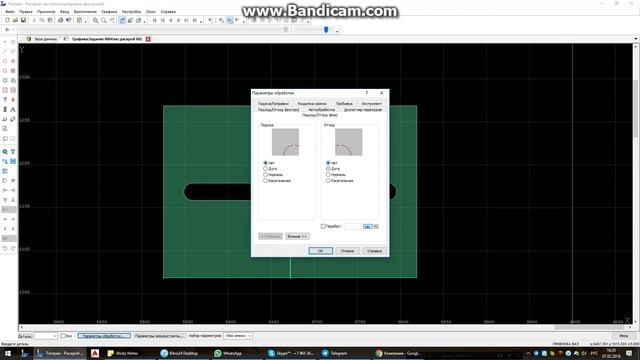Viewport: 640px width, 360px height.
Task: Select 'Нормаль' radio under Отход
Action: point(328,174)
